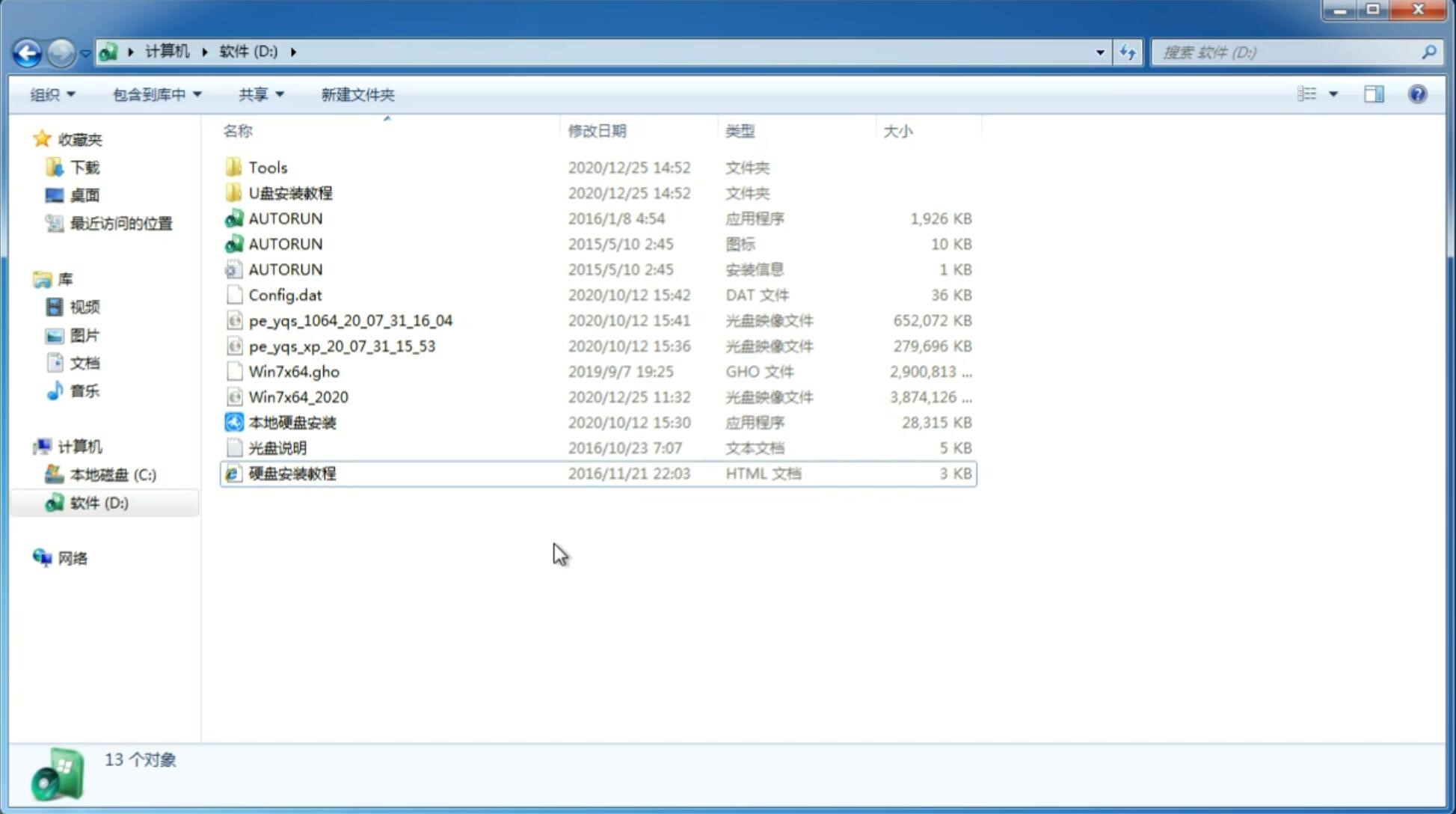Image resolution: width=1456 pixels, height=814 pixels.
Task: Open Config.dat configuration file
Action: point(285,294)
